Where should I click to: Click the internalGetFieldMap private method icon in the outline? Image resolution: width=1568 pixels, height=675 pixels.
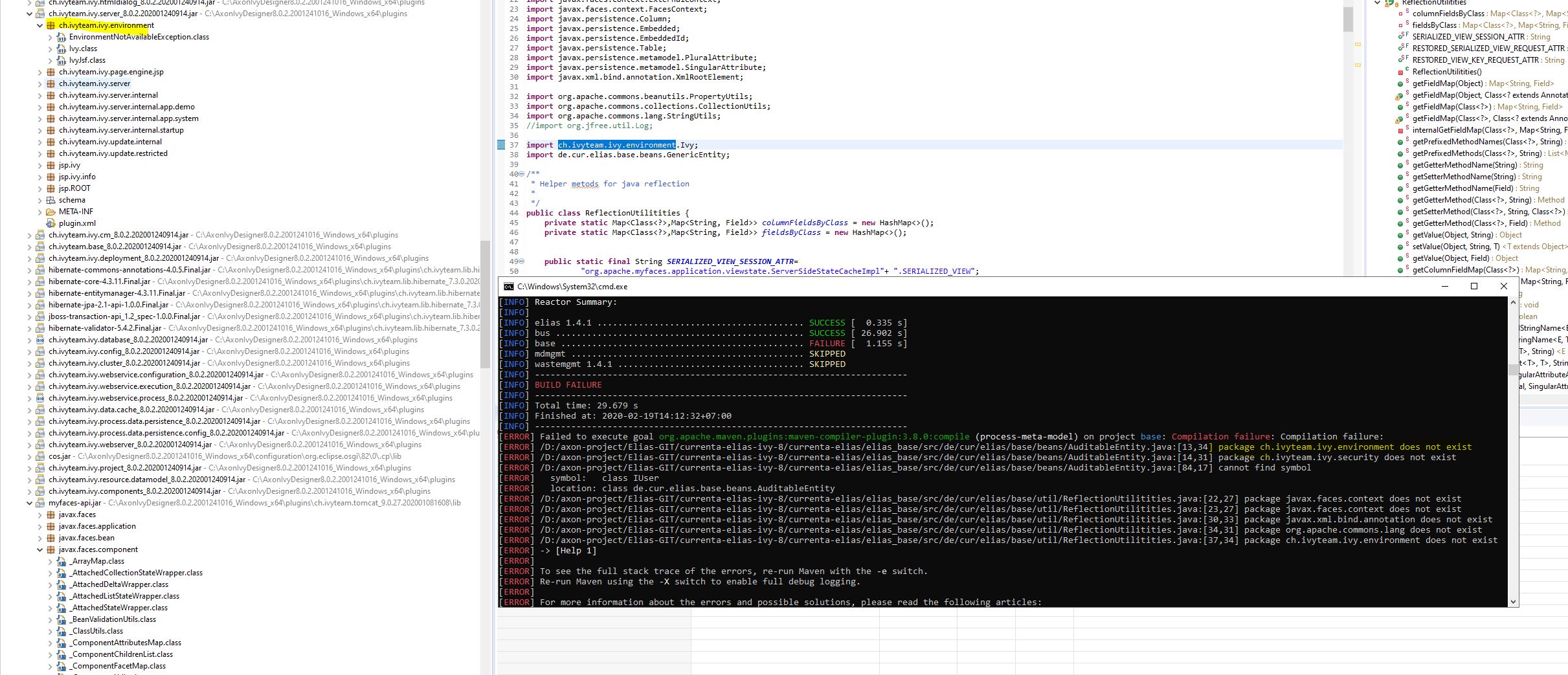pyautogui.click(x=1401, y=130)
